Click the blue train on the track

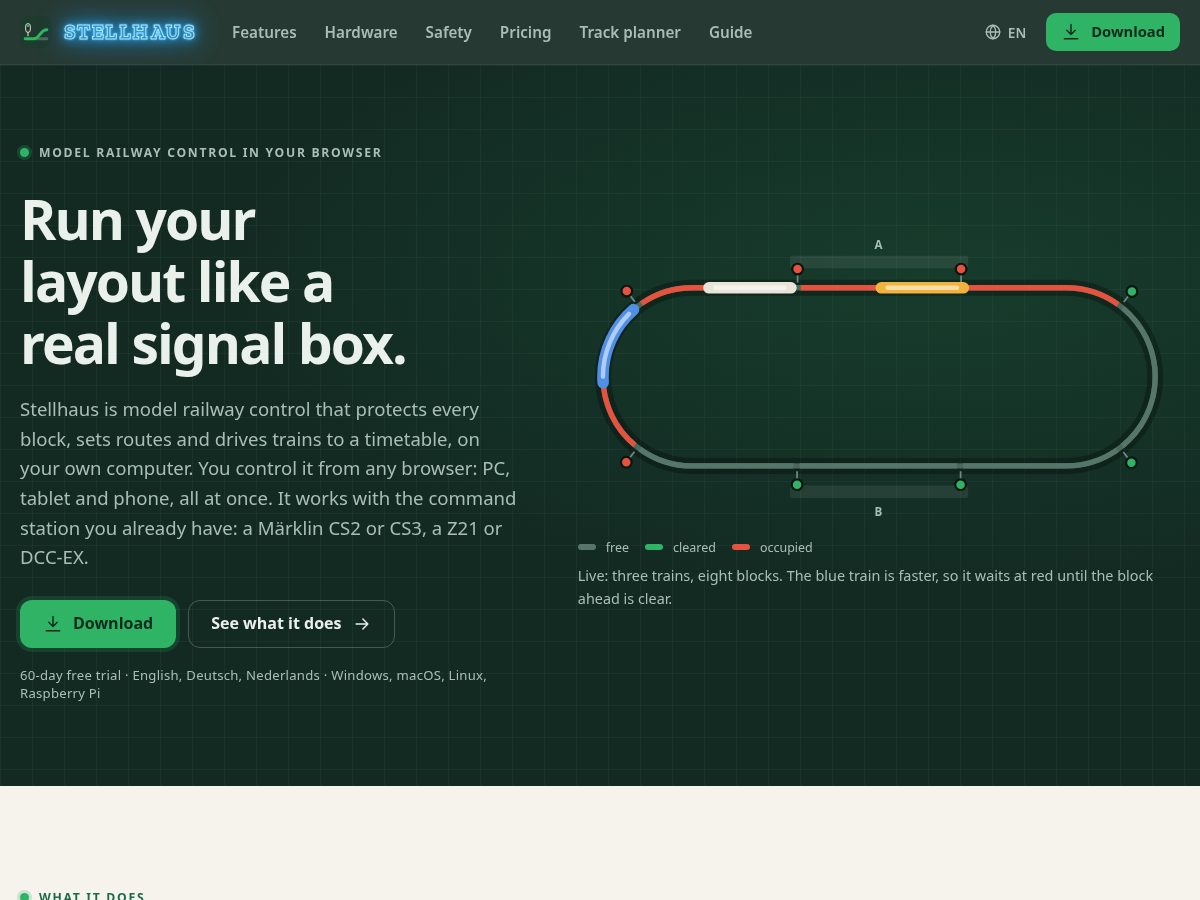(613, 345)
